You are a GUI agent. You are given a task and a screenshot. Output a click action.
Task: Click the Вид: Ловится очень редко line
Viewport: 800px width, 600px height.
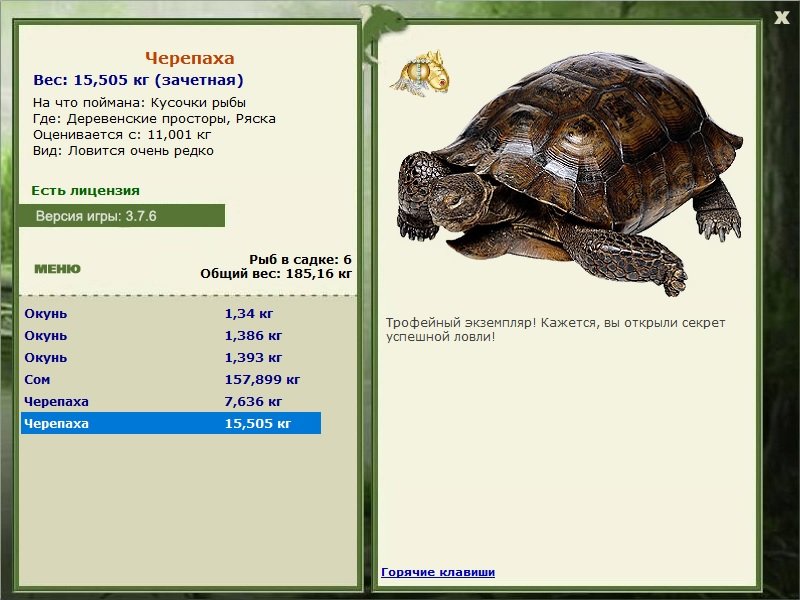[x=123, y=151]
